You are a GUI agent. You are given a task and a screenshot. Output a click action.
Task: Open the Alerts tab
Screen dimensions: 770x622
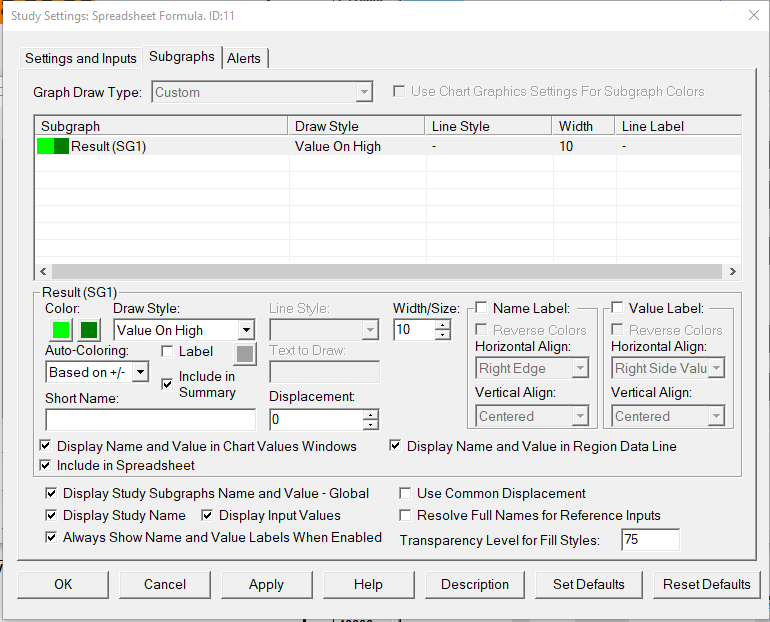(244, 58)
